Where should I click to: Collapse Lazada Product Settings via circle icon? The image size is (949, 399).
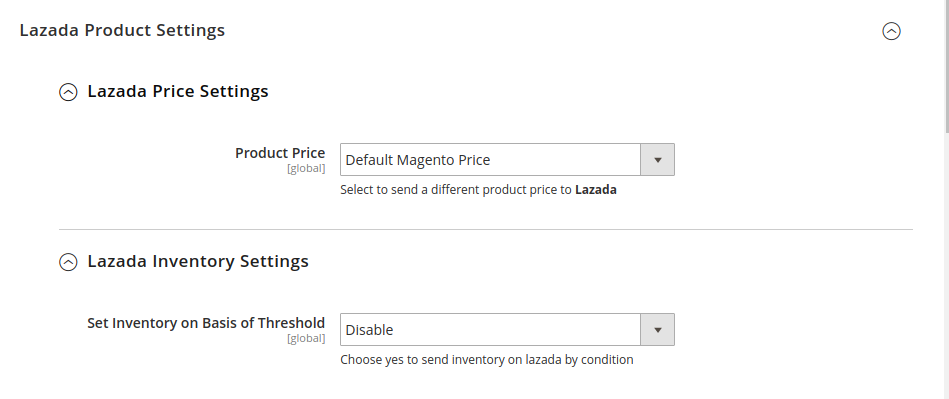(x=891, y=31)
